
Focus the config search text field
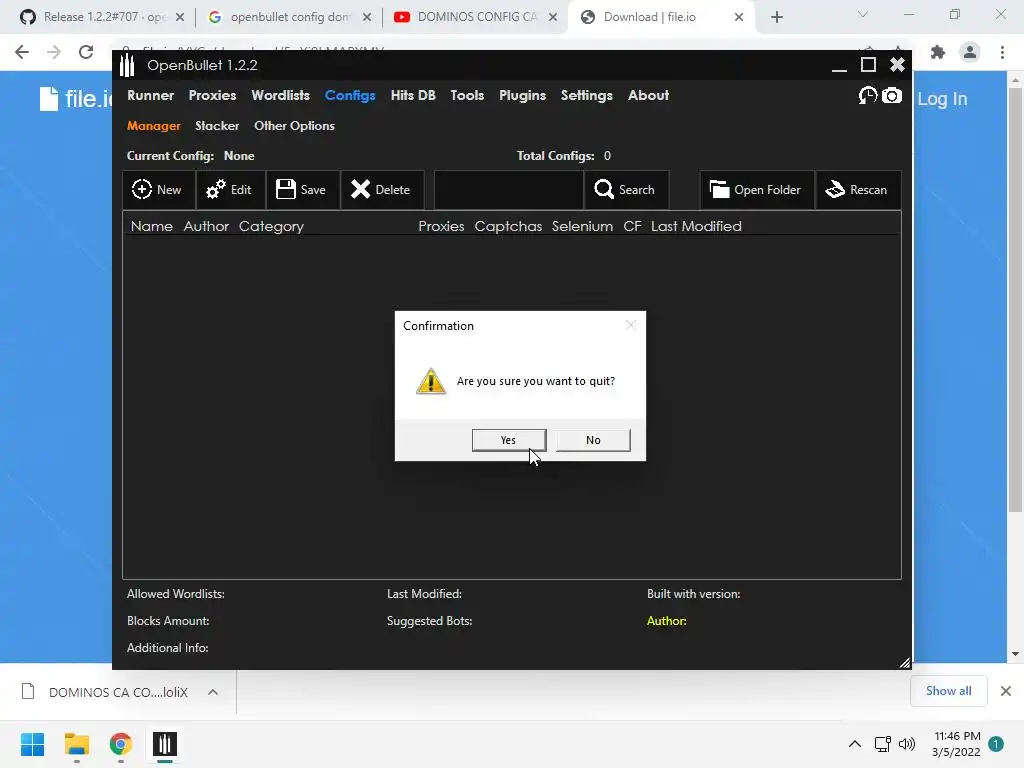pyautogui.click(x=508, y=190)
